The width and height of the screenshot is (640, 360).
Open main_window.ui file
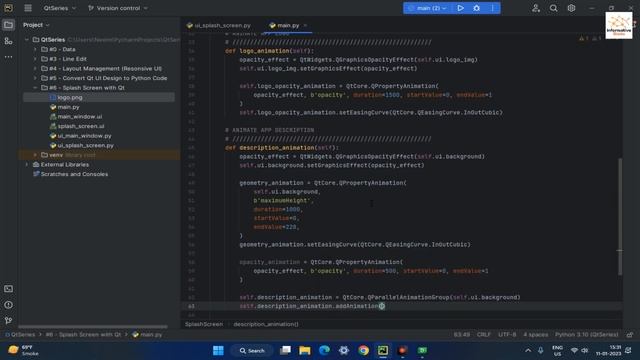click(80, 117)
